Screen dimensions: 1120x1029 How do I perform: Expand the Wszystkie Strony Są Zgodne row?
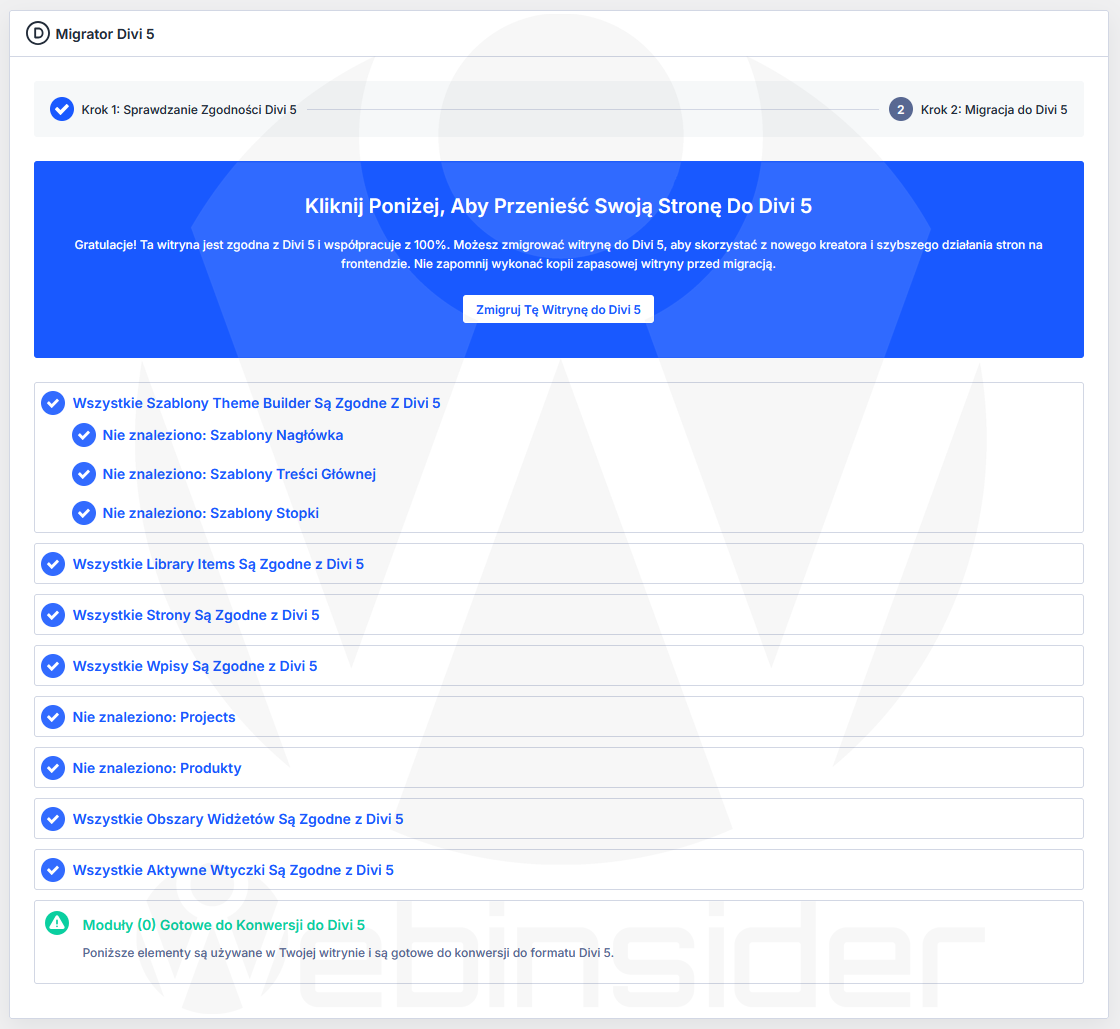[x=196, y=615]
